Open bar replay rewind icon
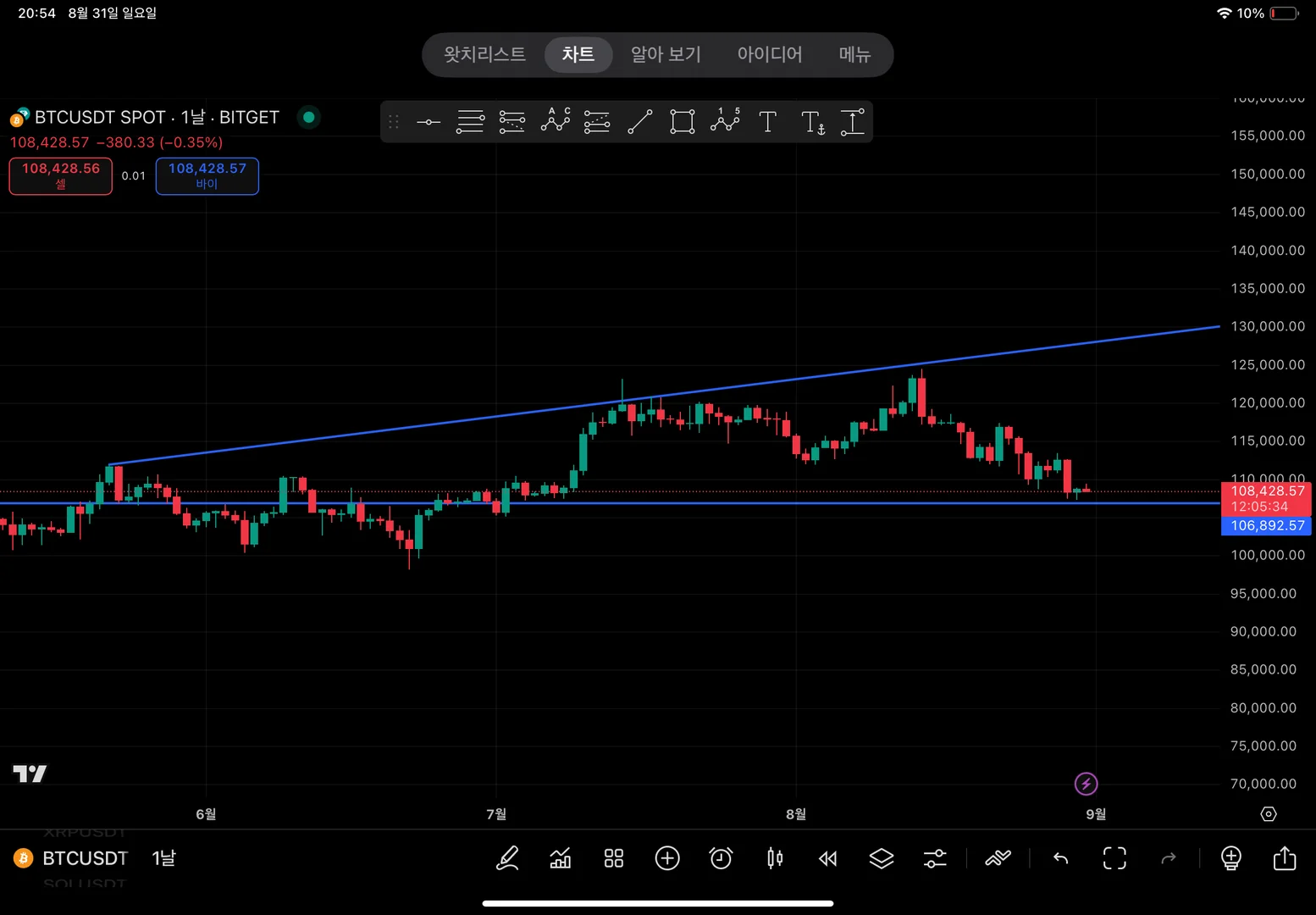The height and width of the screenshot is (915, 1316). tap(828, 858)
